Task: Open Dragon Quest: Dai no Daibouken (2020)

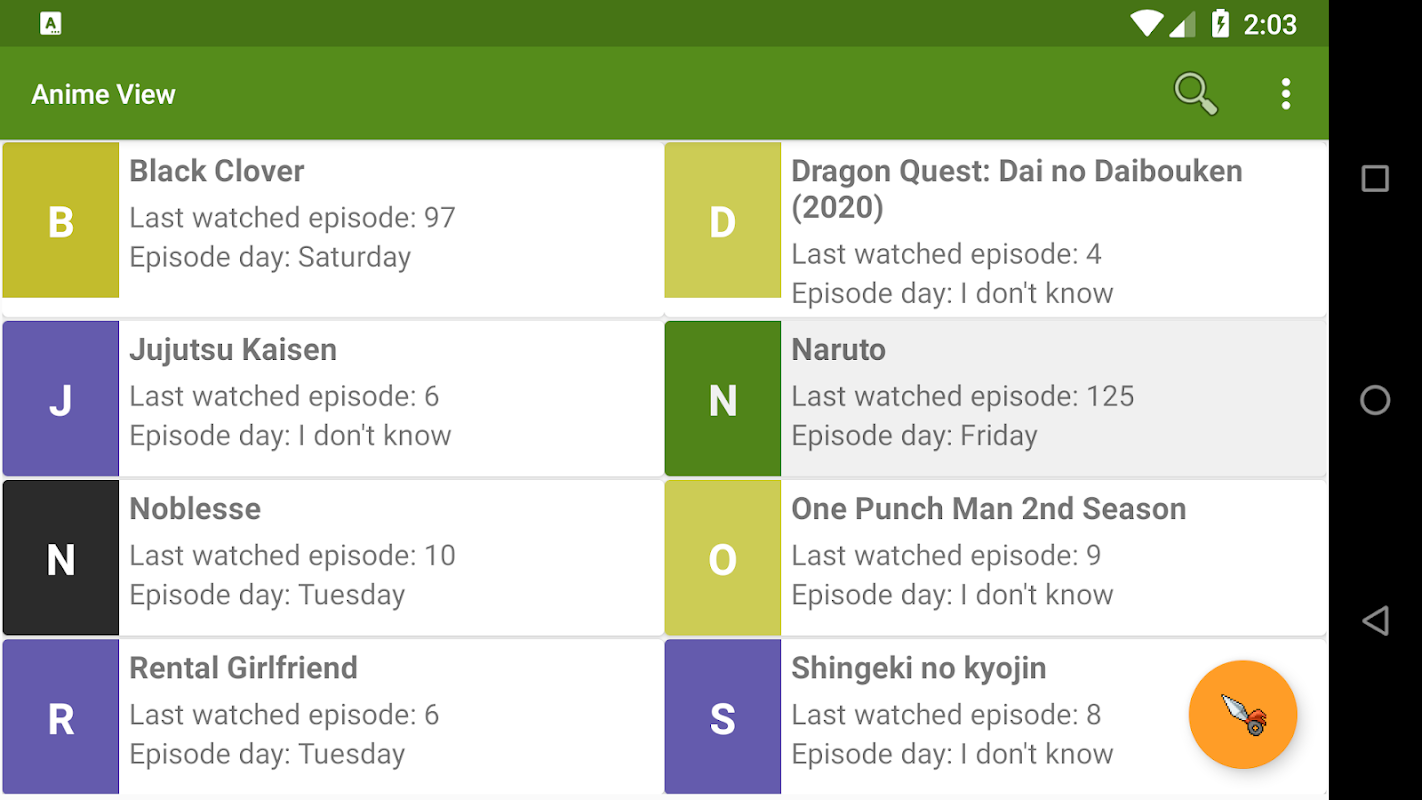Action: [1016, 189]
